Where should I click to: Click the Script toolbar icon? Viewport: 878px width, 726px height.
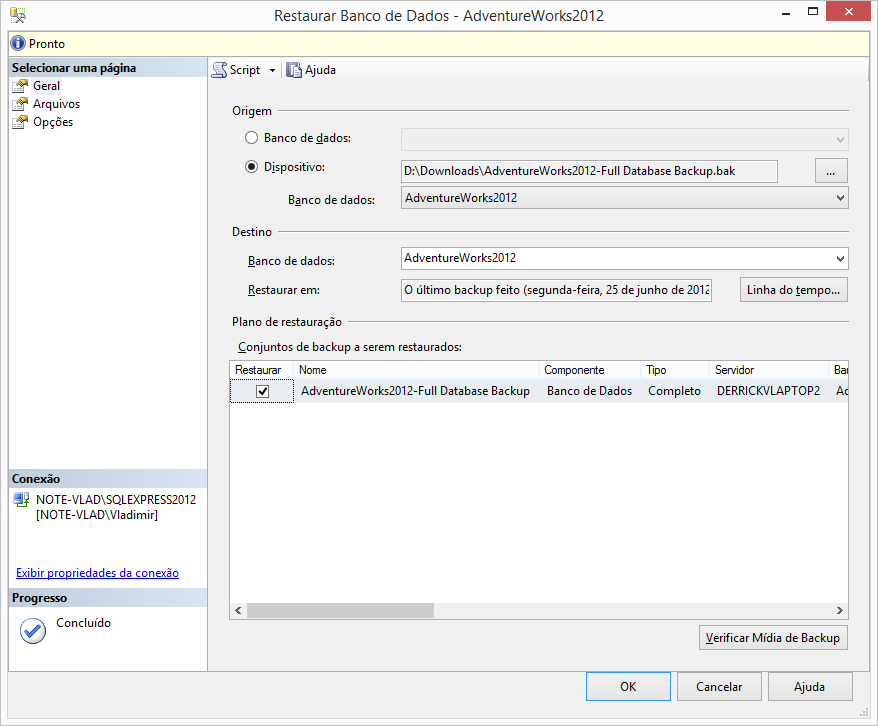point(220,70)
